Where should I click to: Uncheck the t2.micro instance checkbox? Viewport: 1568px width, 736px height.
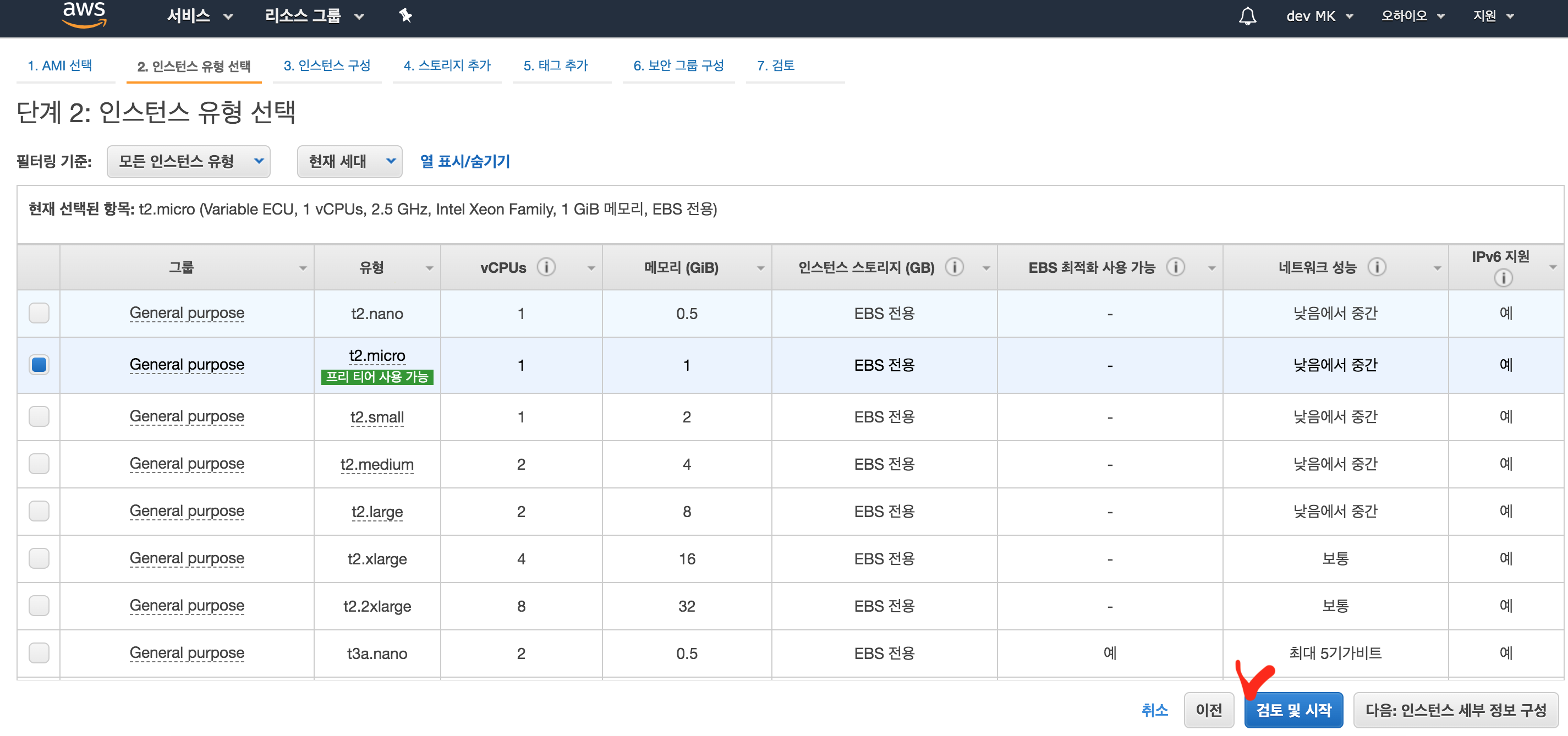point(39,365)
